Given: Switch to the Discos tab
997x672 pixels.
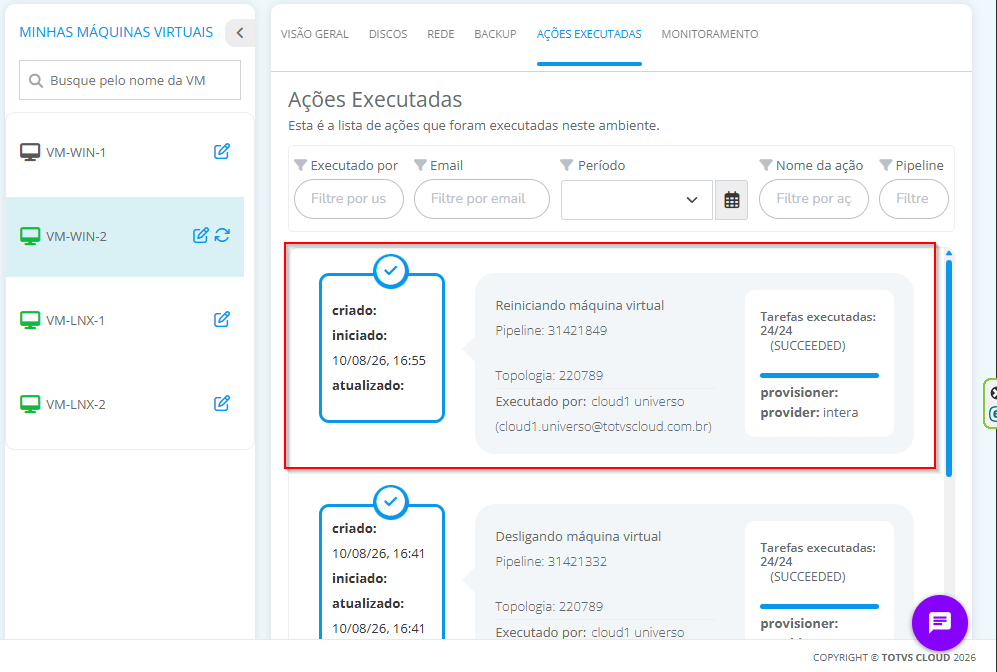Looking at the screenshot, I should pyautogui.click(x=388, y=34).
